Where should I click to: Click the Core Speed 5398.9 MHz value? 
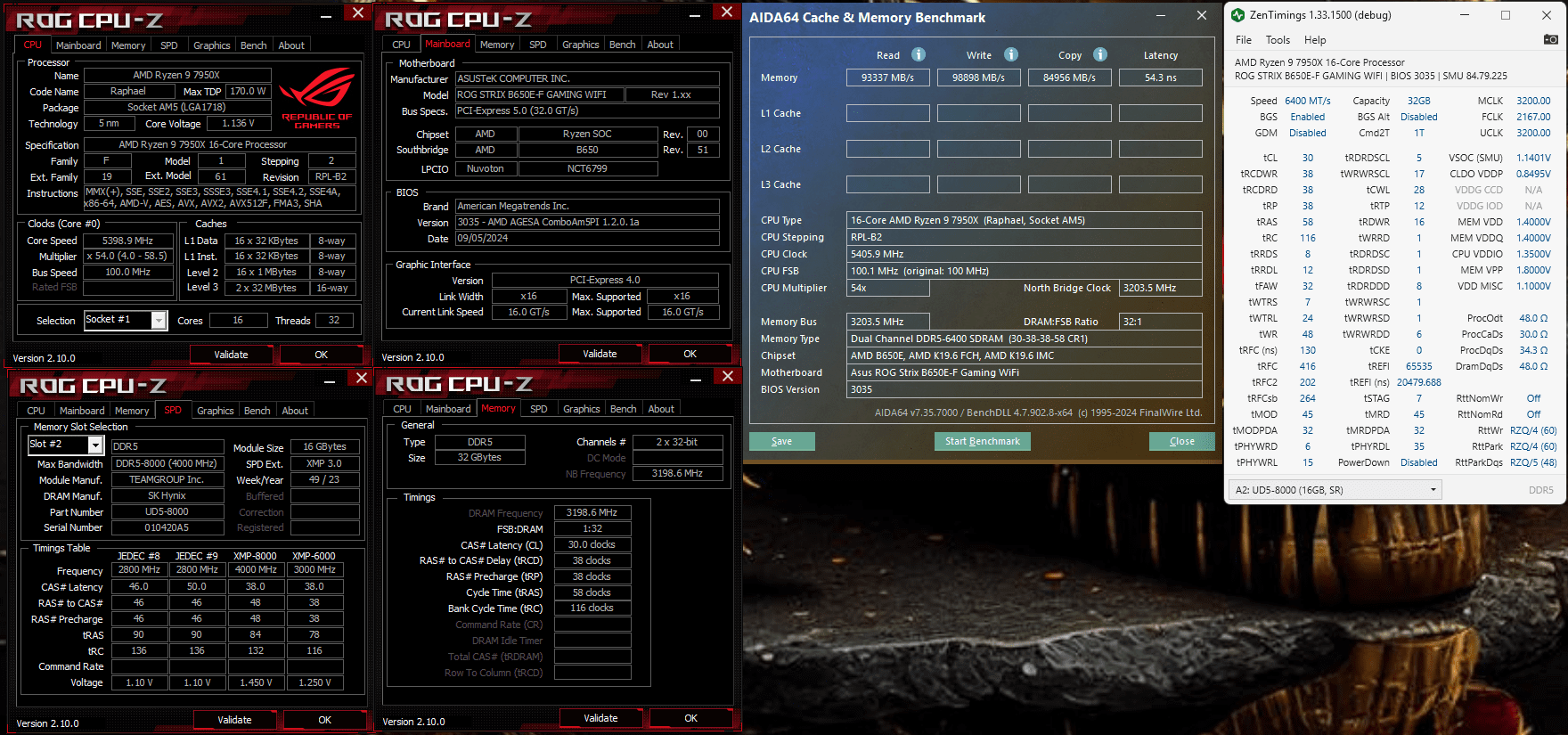click(x=128, y=241)
